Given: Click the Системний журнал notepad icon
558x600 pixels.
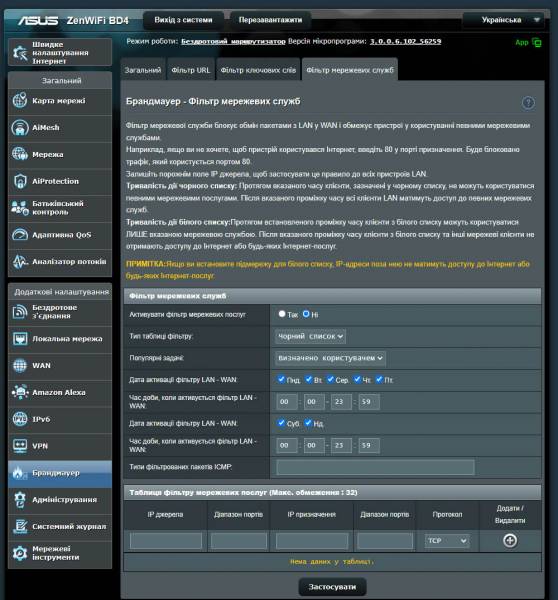Looking at the screenshot, I should coord(20,527).
